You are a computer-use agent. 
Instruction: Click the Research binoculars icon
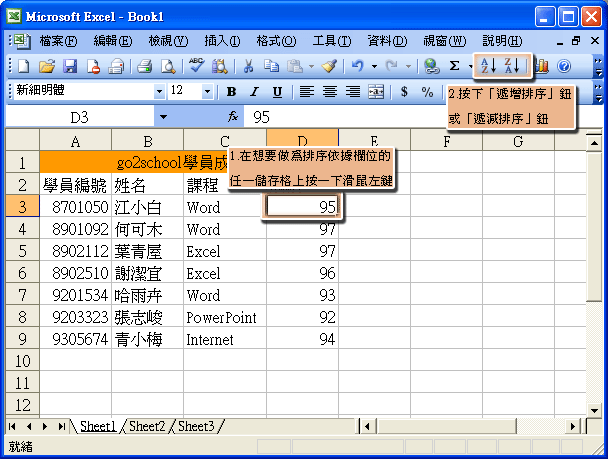[x=219, y=67]
